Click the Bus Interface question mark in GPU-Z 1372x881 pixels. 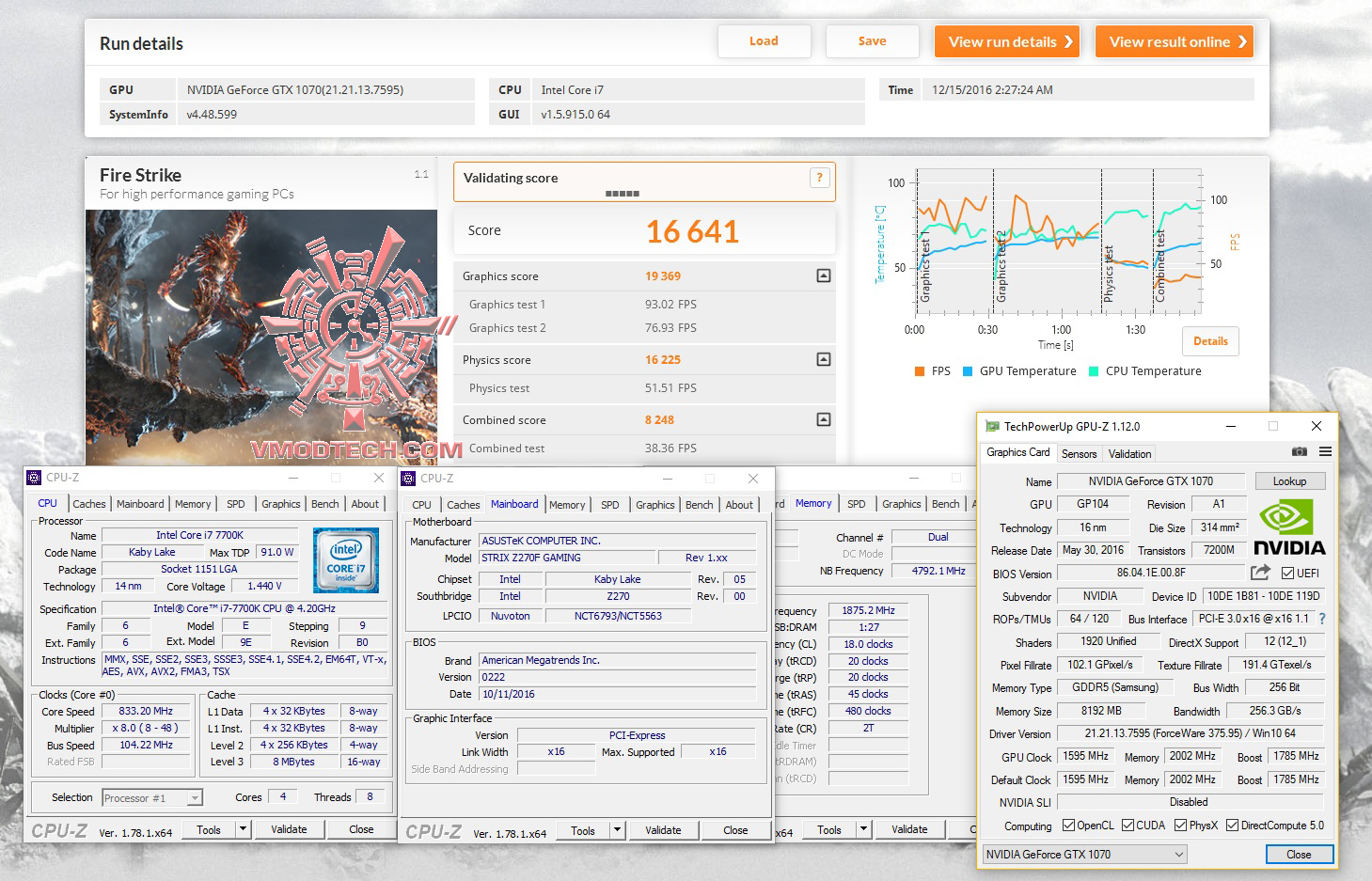click(x=1322, y=619)
